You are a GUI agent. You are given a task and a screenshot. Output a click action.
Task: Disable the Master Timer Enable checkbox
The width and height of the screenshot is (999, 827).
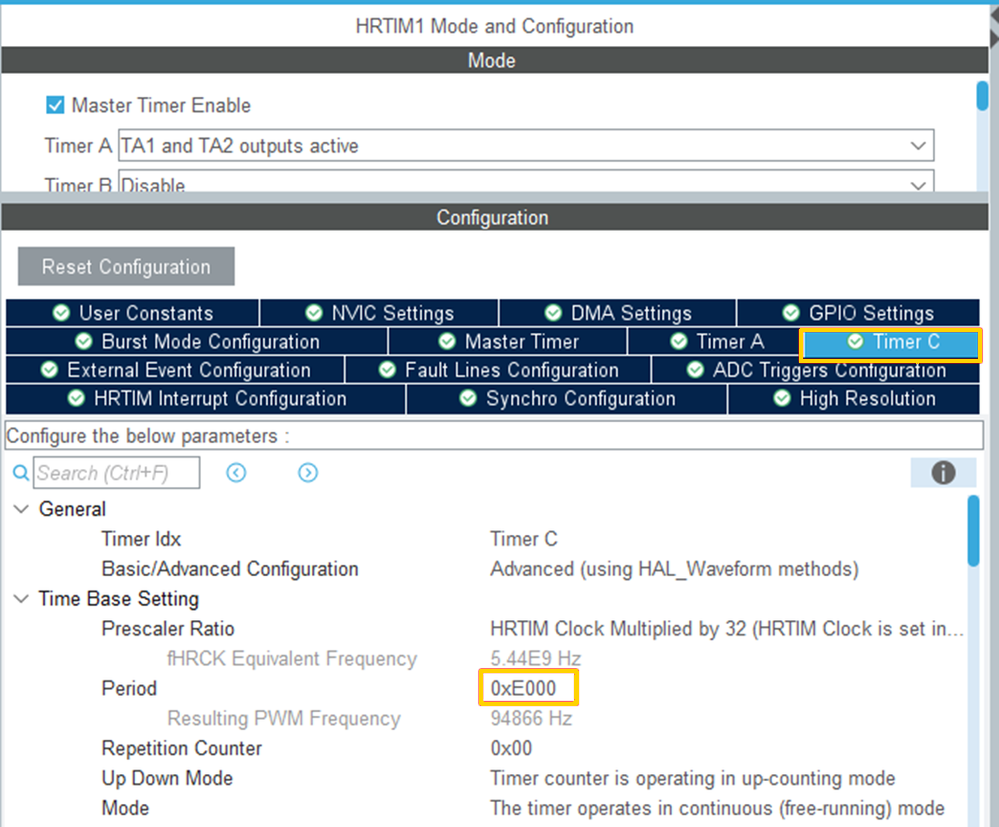tap(55, 105)
